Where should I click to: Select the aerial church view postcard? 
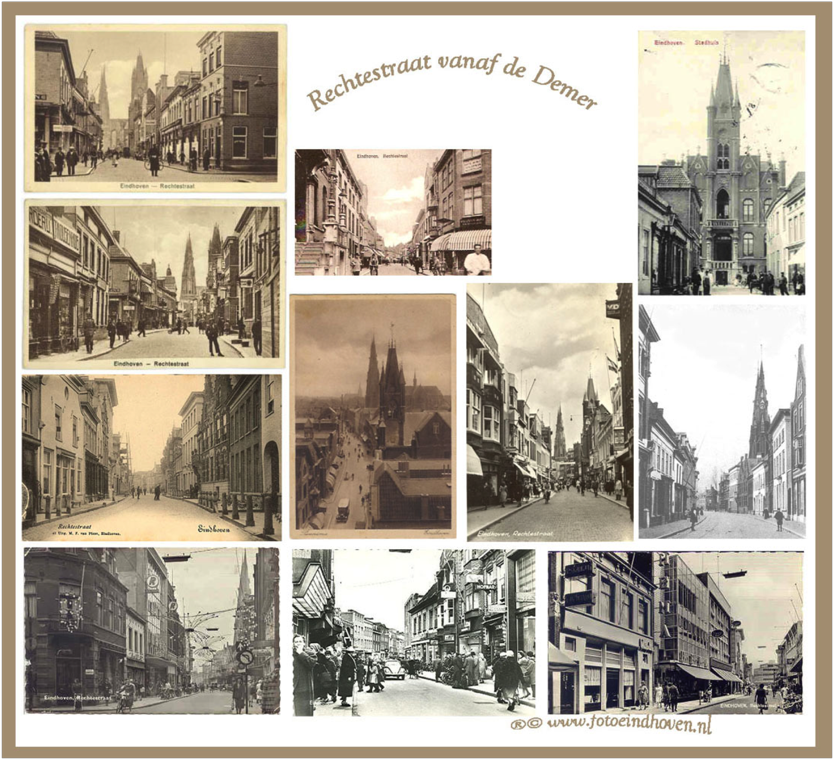(373, 416)
